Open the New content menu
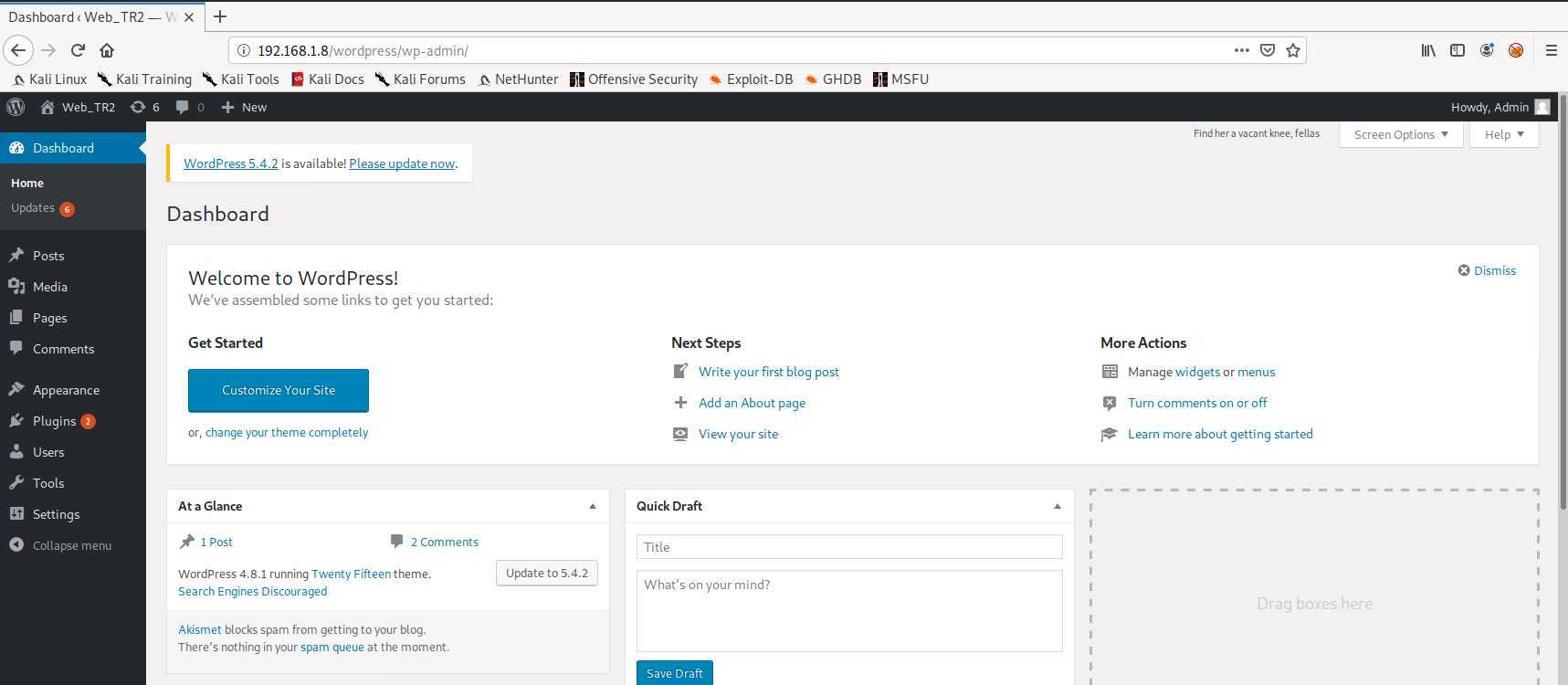 click(244, 107)
